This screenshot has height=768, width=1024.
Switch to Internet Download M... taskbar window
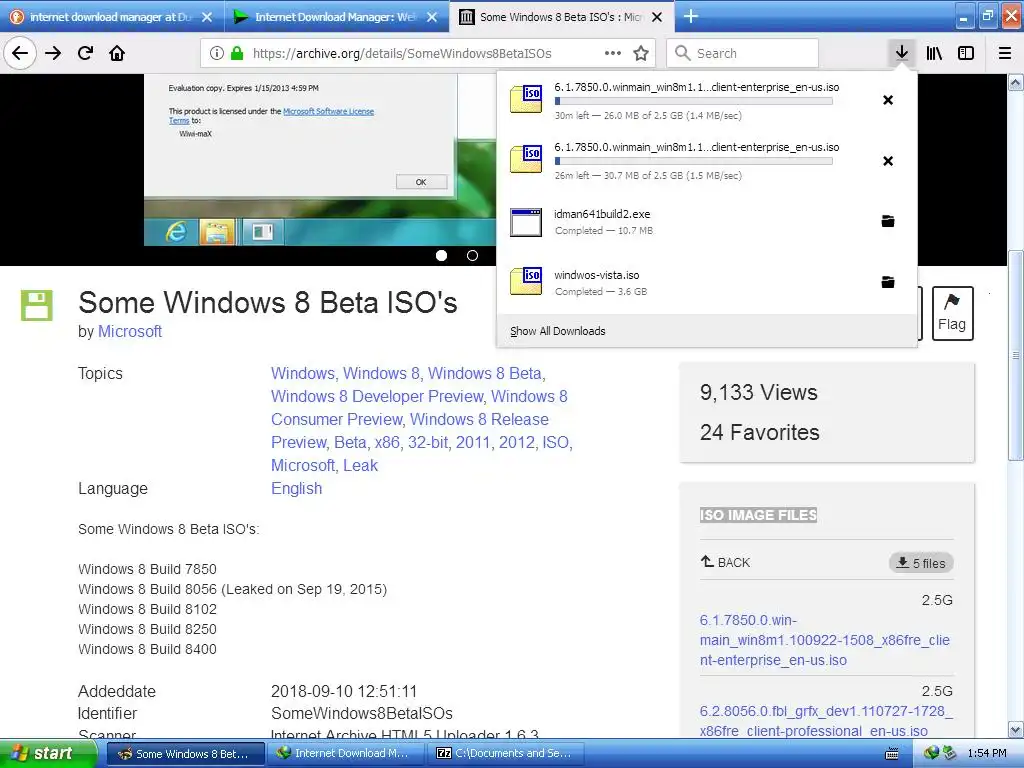345,754
